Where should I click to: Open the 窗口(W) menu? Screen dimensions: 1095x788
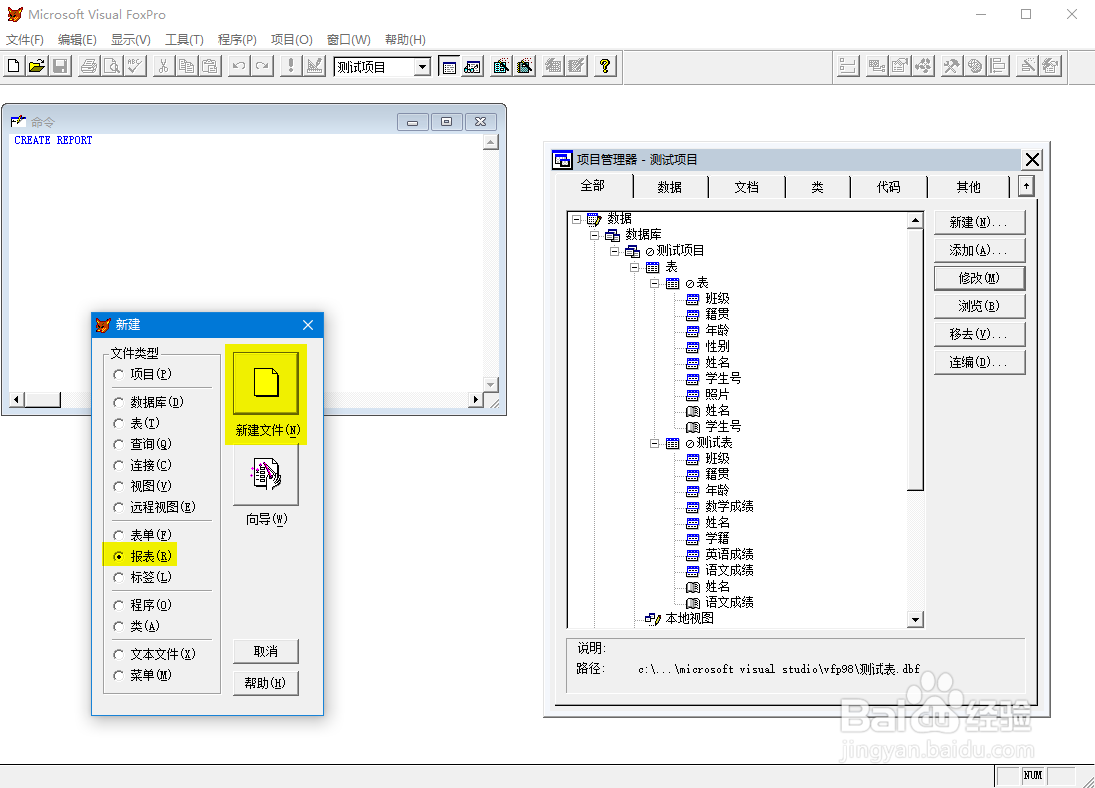coord(348,40)
